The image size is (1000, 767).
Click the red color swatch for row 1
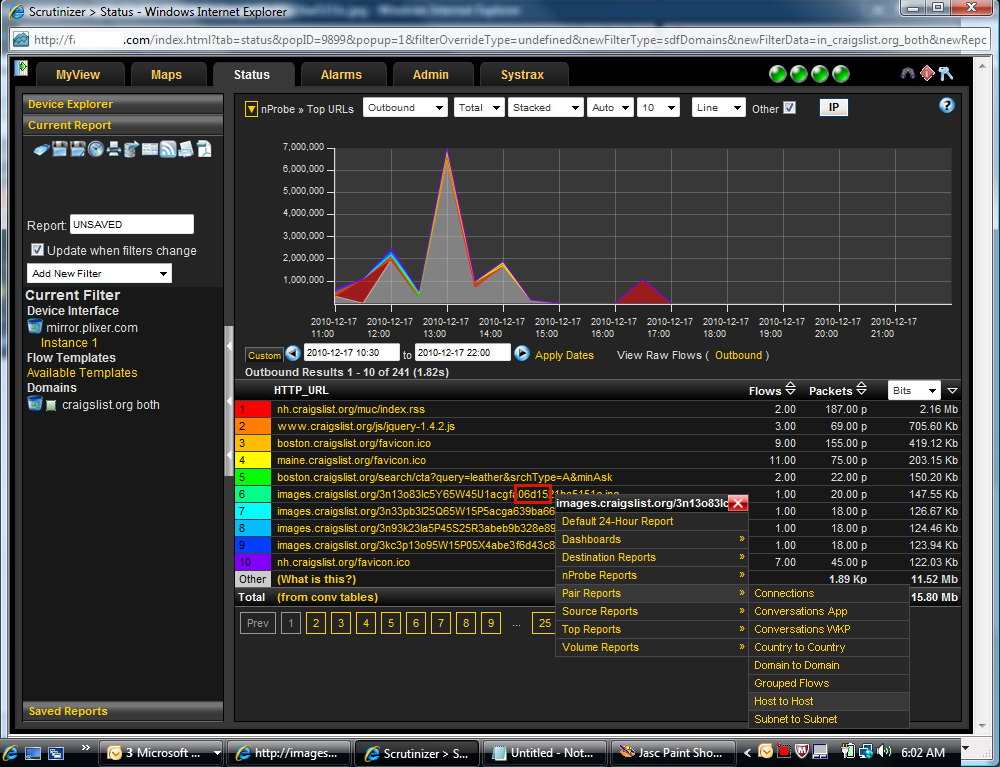tap(253, 409)
